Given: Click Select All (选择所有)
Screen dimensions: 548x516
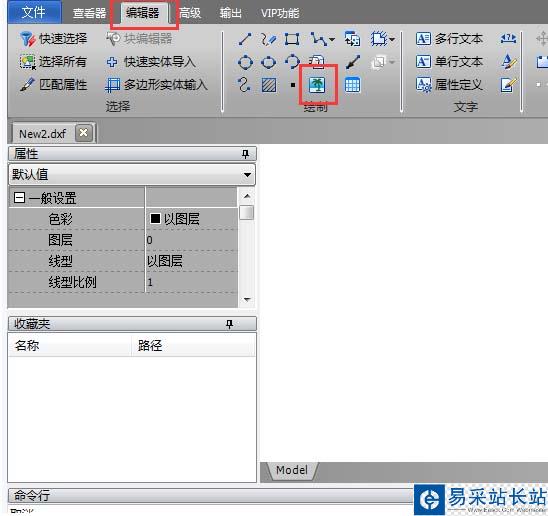Looking at the screenshot, I should [x=53, y=62].
